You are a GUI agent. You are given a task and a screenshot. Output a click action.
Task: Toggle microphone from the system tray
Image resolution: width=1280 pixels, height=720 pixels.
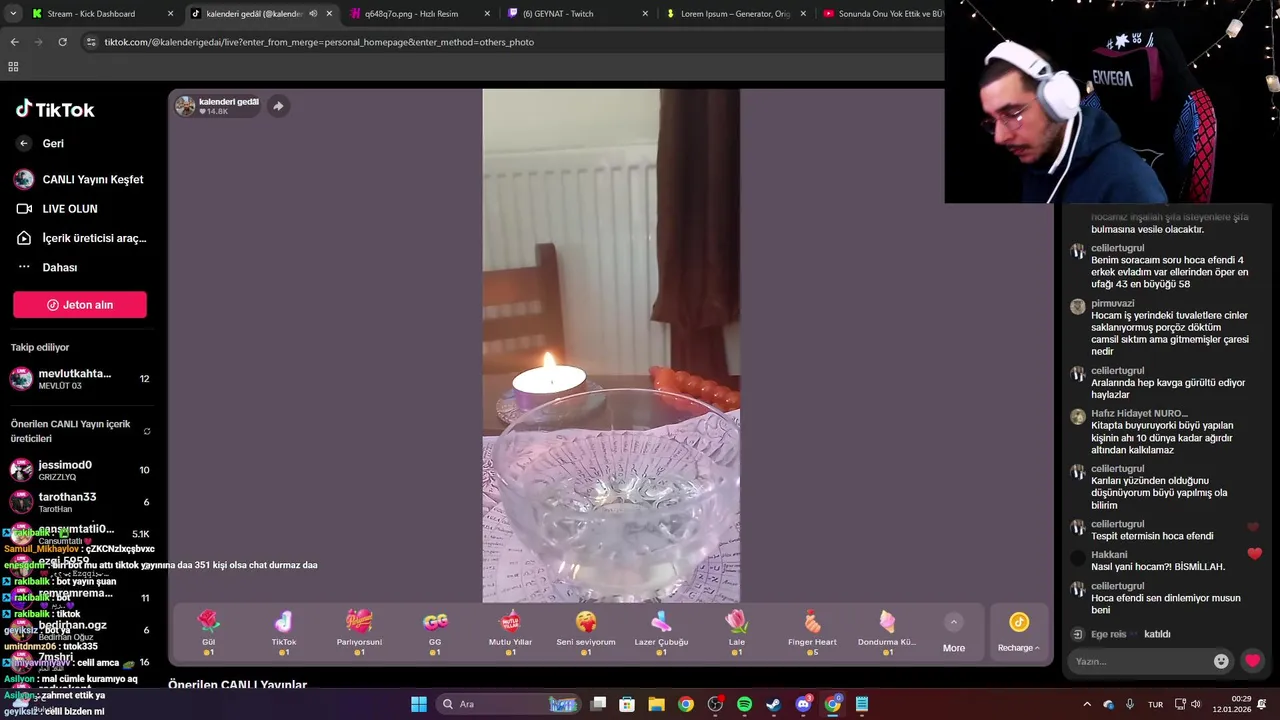(1130, 704)
